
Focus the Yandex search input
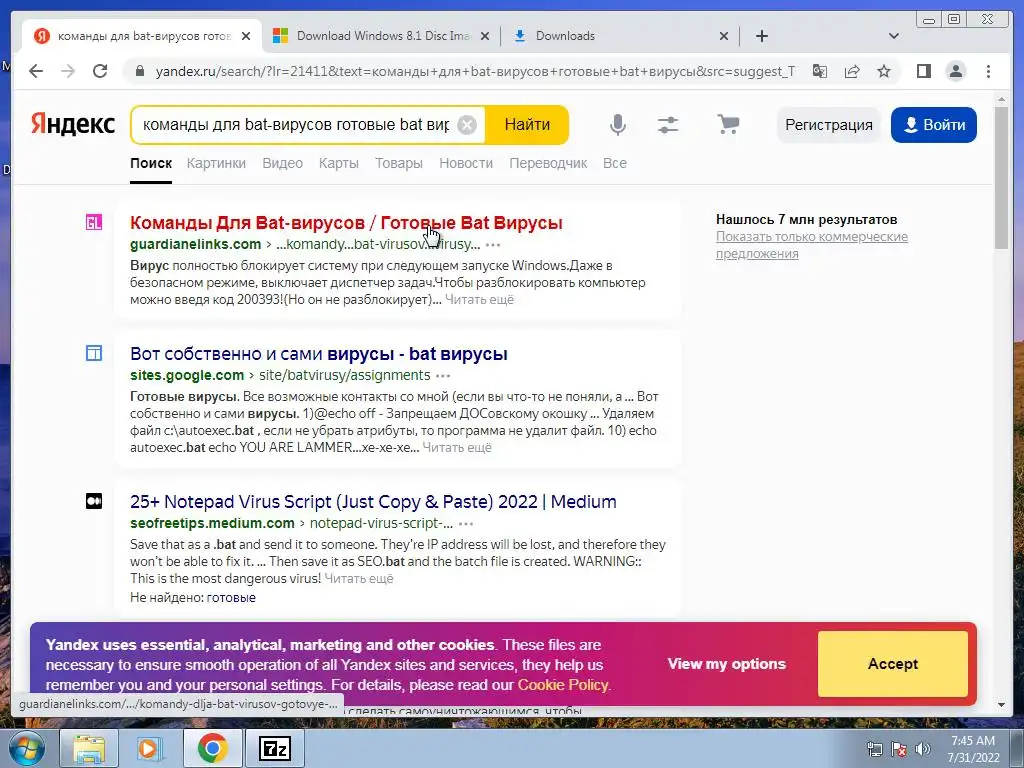coord(296,124)
